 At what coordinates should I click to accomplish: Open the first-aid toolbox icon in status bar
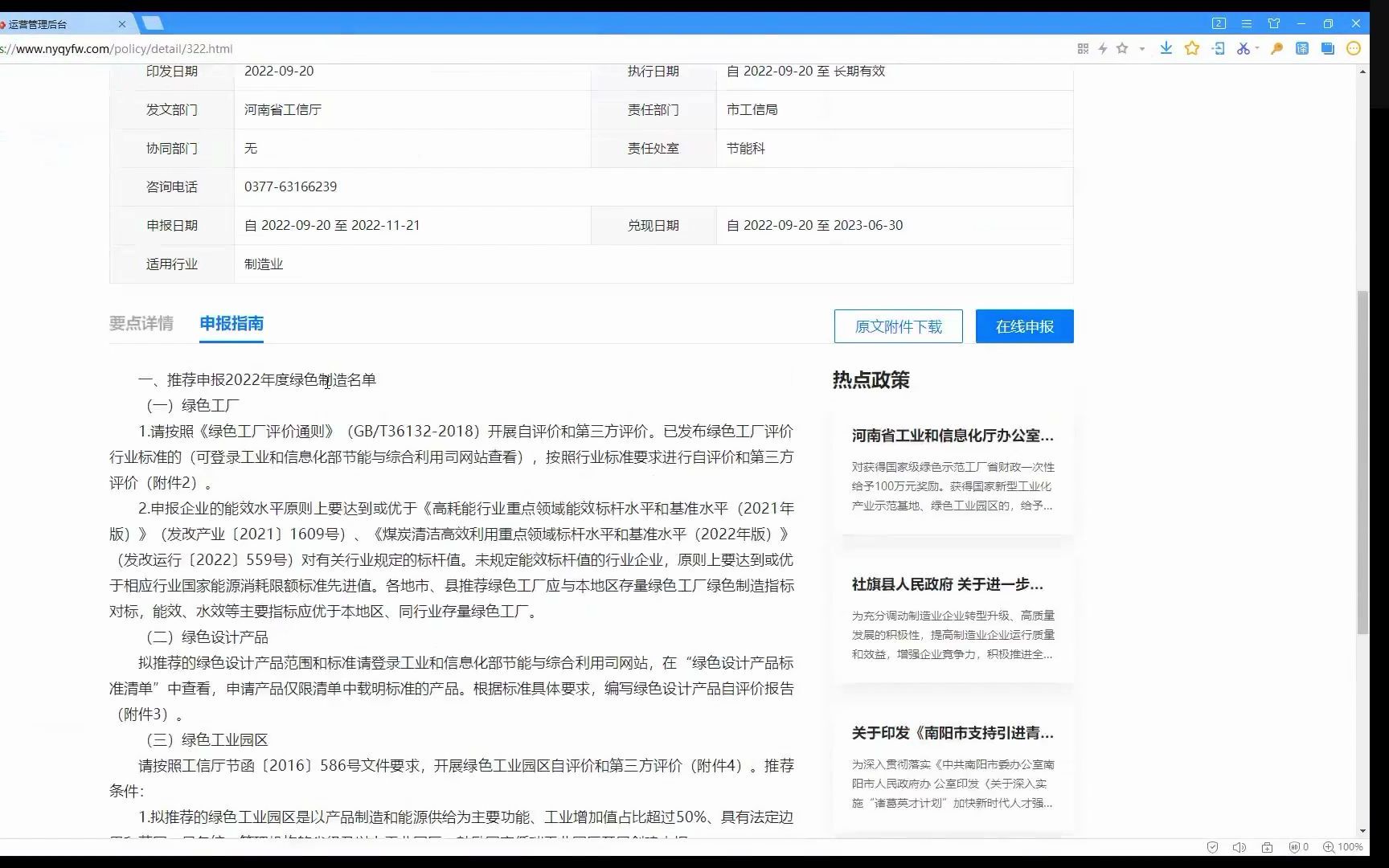[1267, 847]
